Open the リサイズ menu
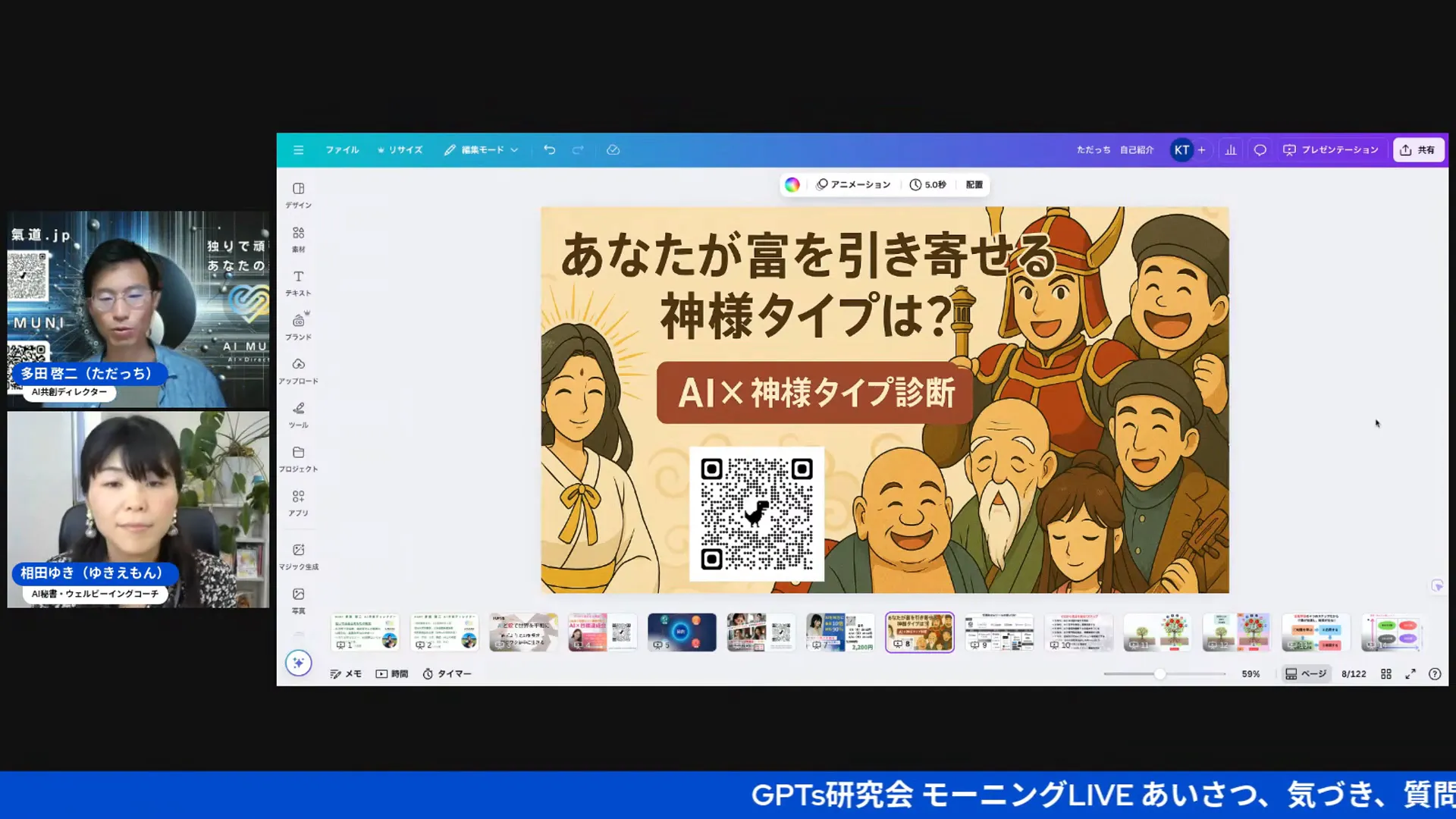The image size is (1456, 819). tap(400, 150)
